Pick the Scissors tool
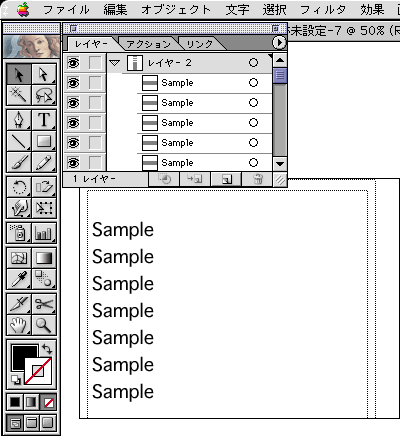 pos(44,304)
